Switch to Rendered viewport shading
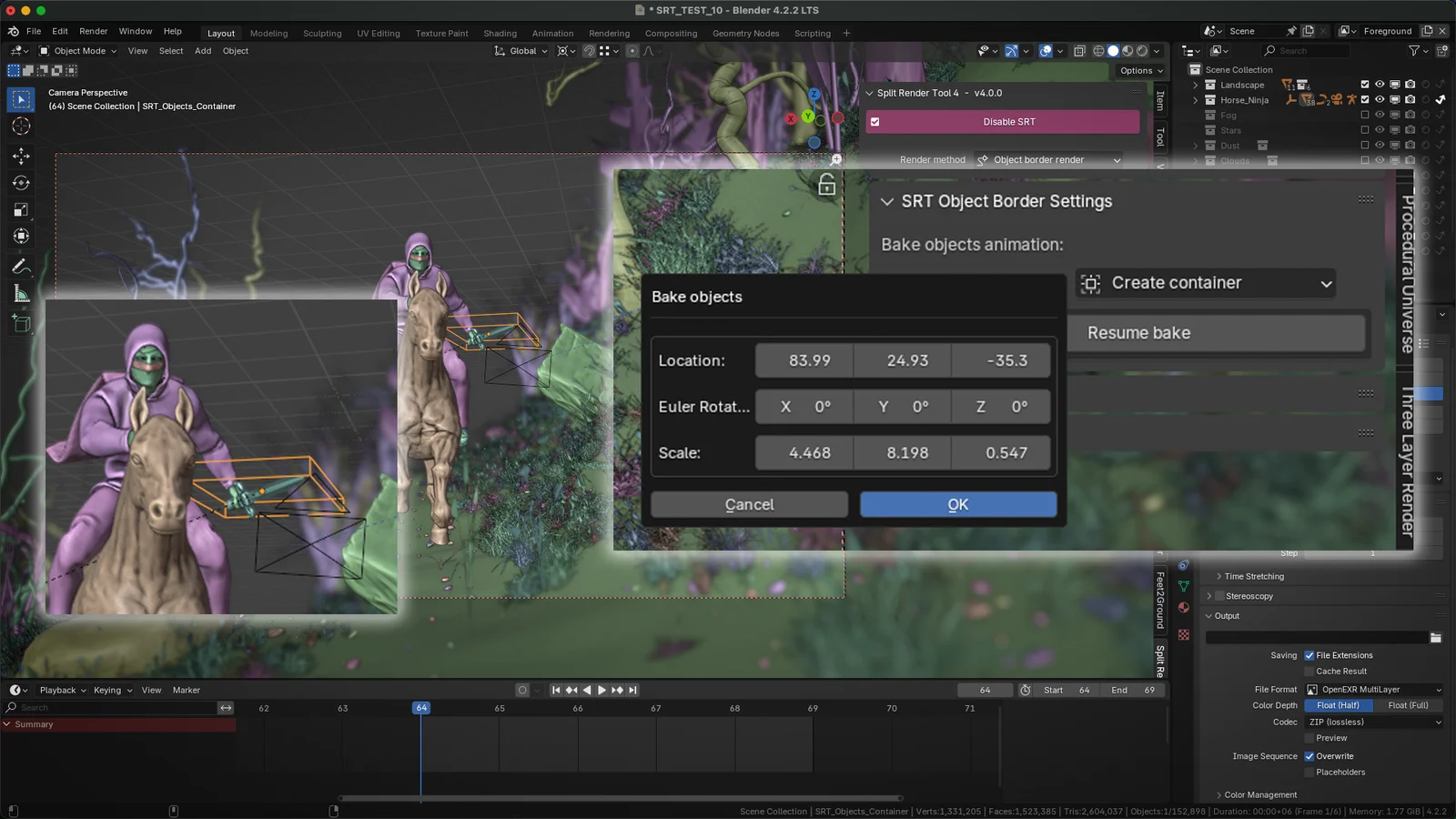The image size is (1456, 819). click(1142, 50)
